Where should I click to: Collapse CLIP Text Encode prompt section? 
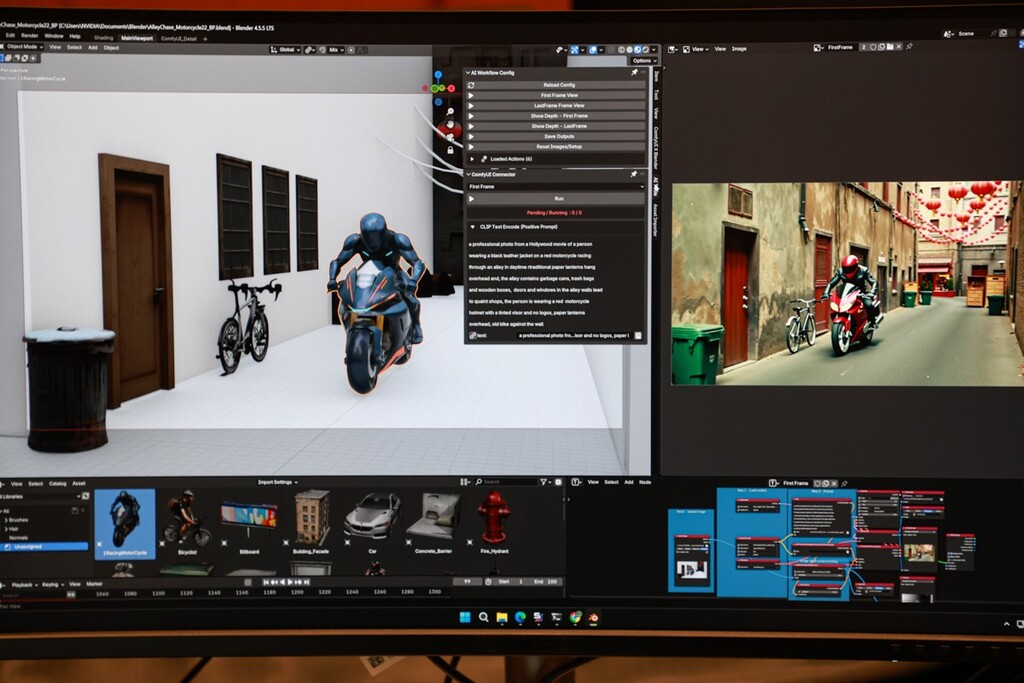pos(473,227)
